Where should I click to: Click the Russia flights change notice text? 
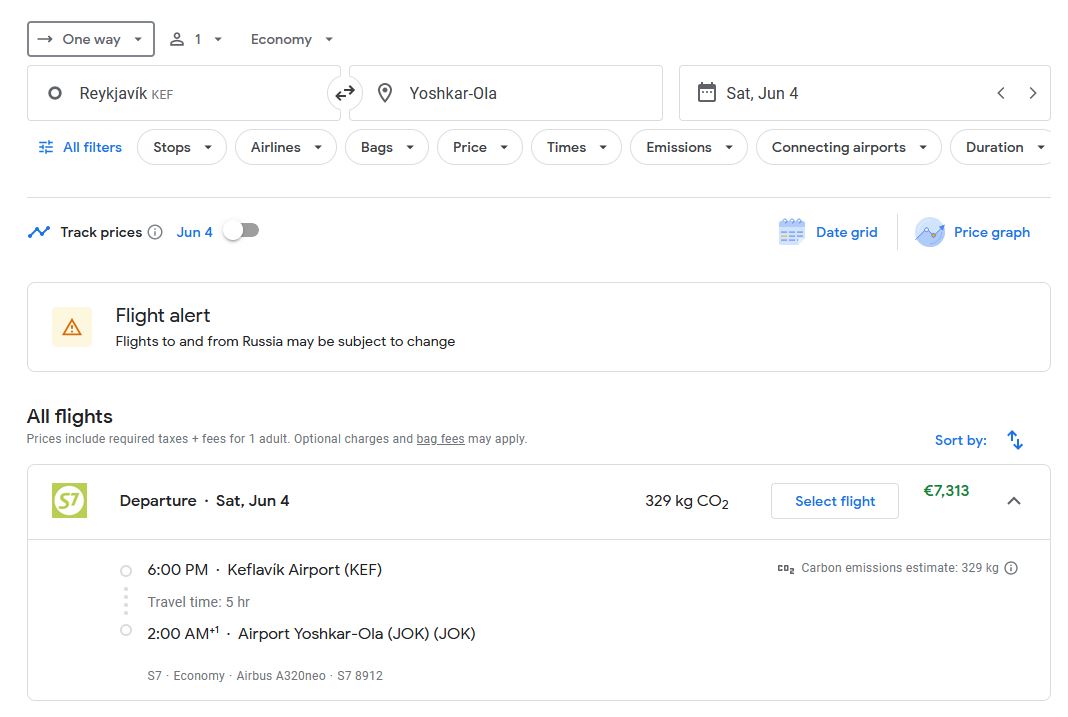pos(285,341)
